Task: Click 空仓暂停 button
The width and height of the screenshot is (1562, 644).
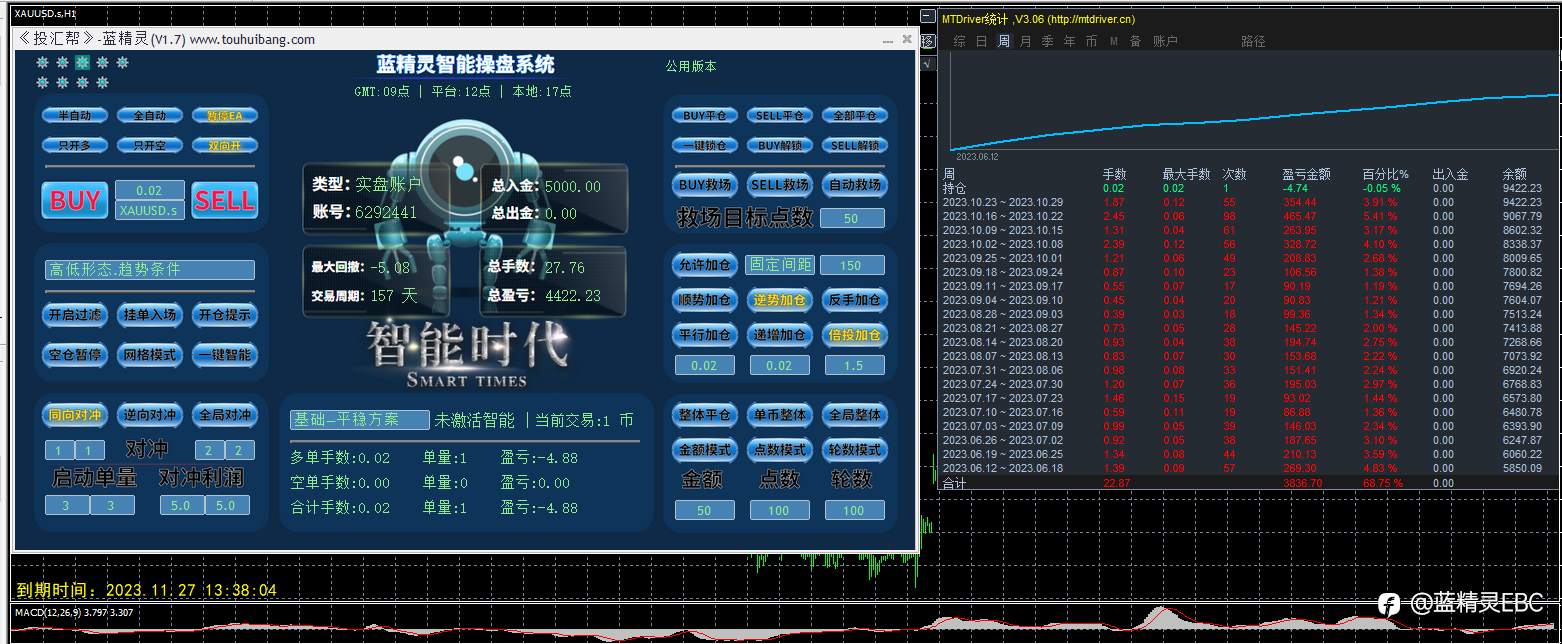Action: pos(75,355)
